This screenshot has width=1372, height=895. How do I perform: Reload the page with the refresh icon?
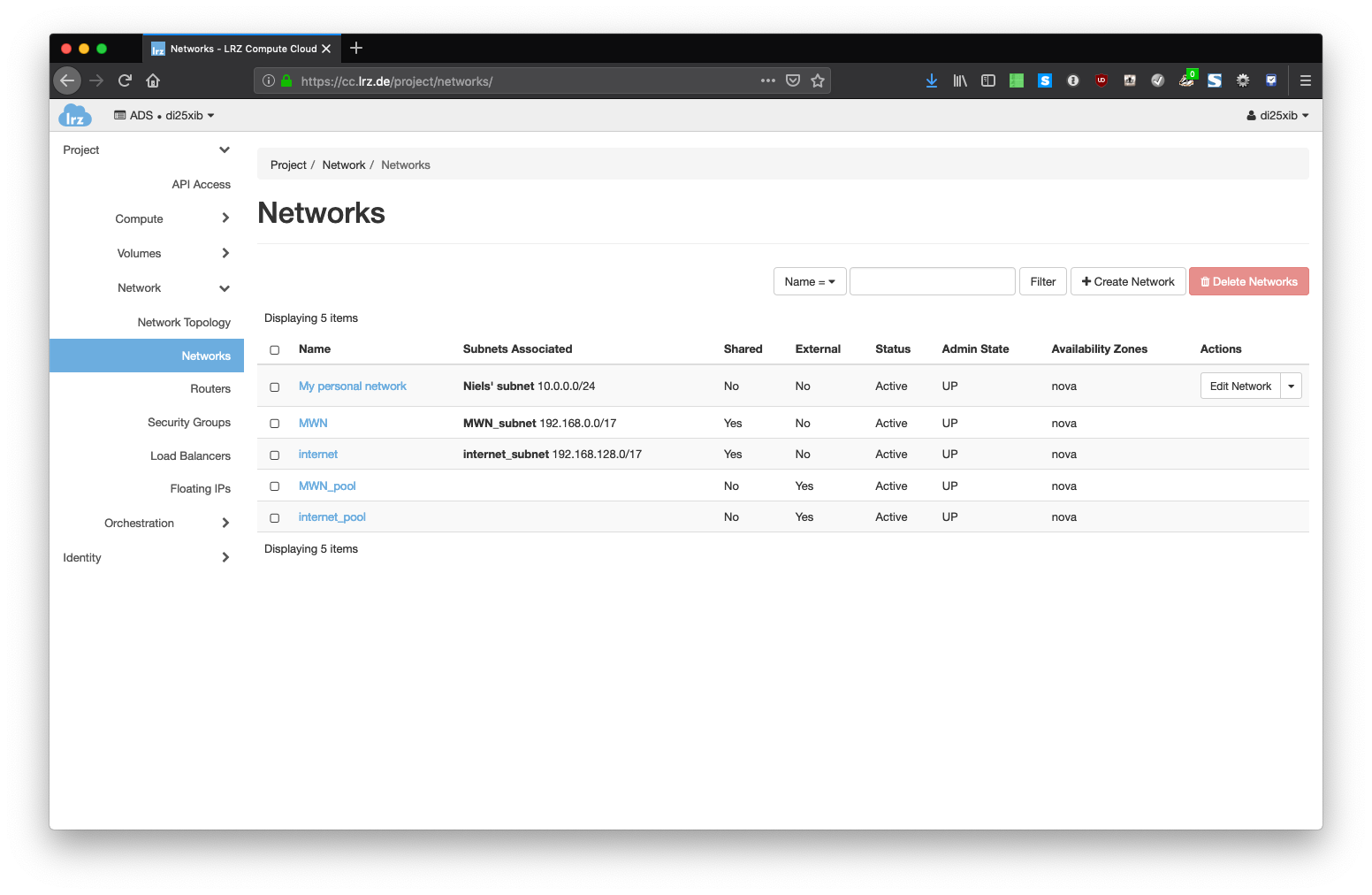click(125, 80)
